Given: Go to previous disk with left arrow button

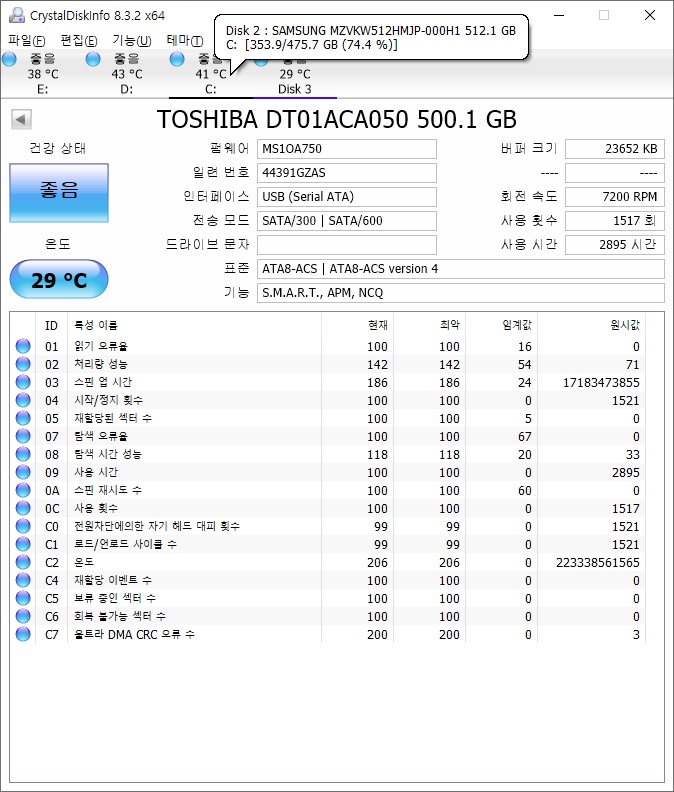Looking at the screenshot, I should (x=21, y=120).
